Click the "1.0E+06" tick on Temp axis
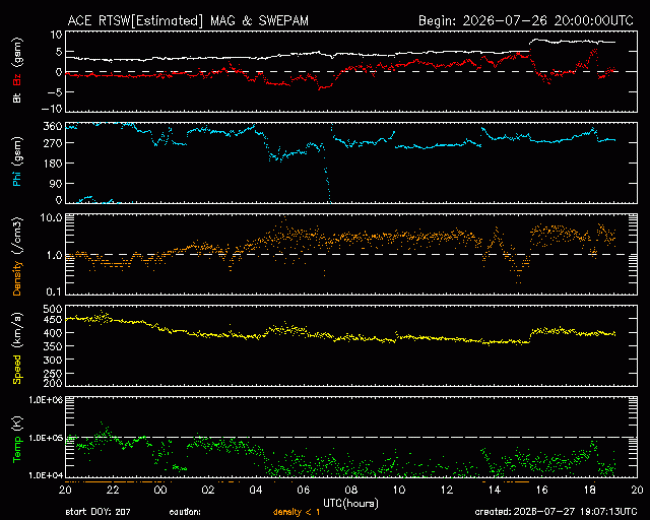This screenshot has width=650, height=520. (46, 400)
